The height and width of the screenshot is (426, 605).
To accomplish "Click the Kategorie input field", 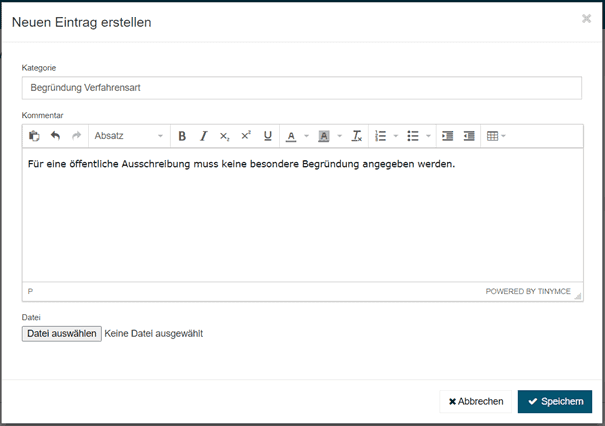I will 302,88.
